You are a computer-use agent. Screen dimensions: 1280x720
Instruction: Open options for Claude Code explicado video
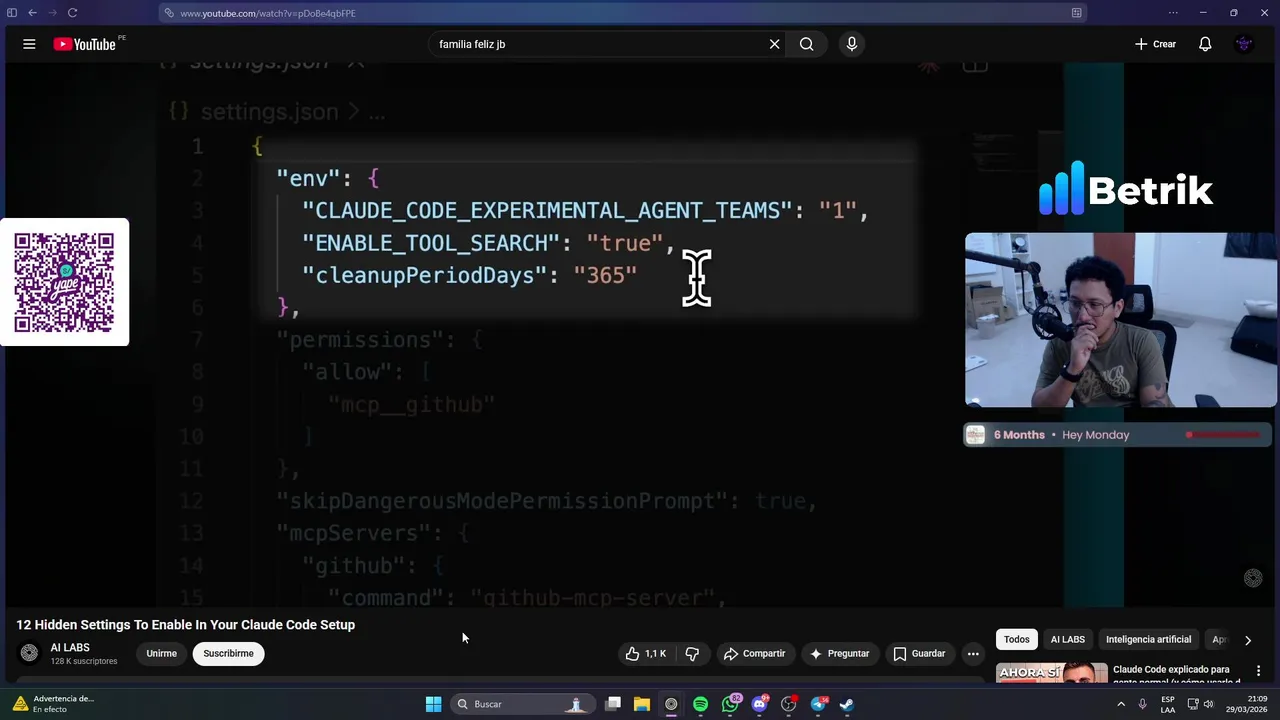[x=1259, y=671]
